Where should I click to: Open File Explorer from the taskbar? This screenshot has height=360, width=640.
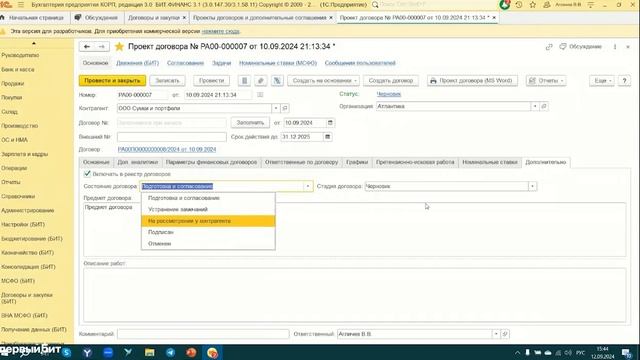point(149,352)
